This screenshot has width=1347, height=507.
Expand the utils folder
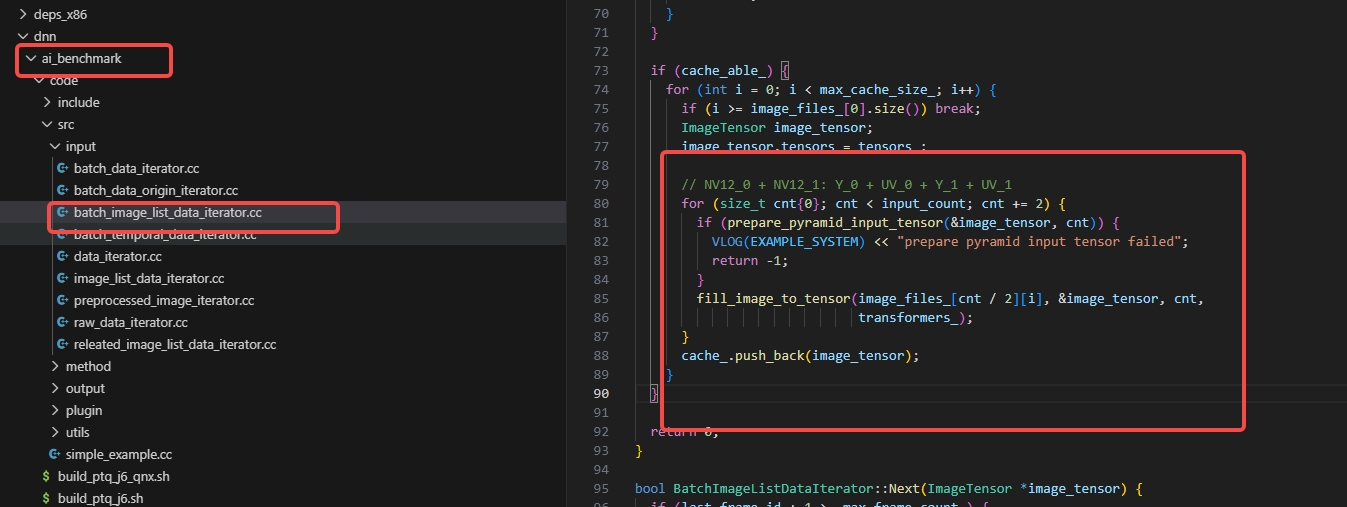(55, 433)
